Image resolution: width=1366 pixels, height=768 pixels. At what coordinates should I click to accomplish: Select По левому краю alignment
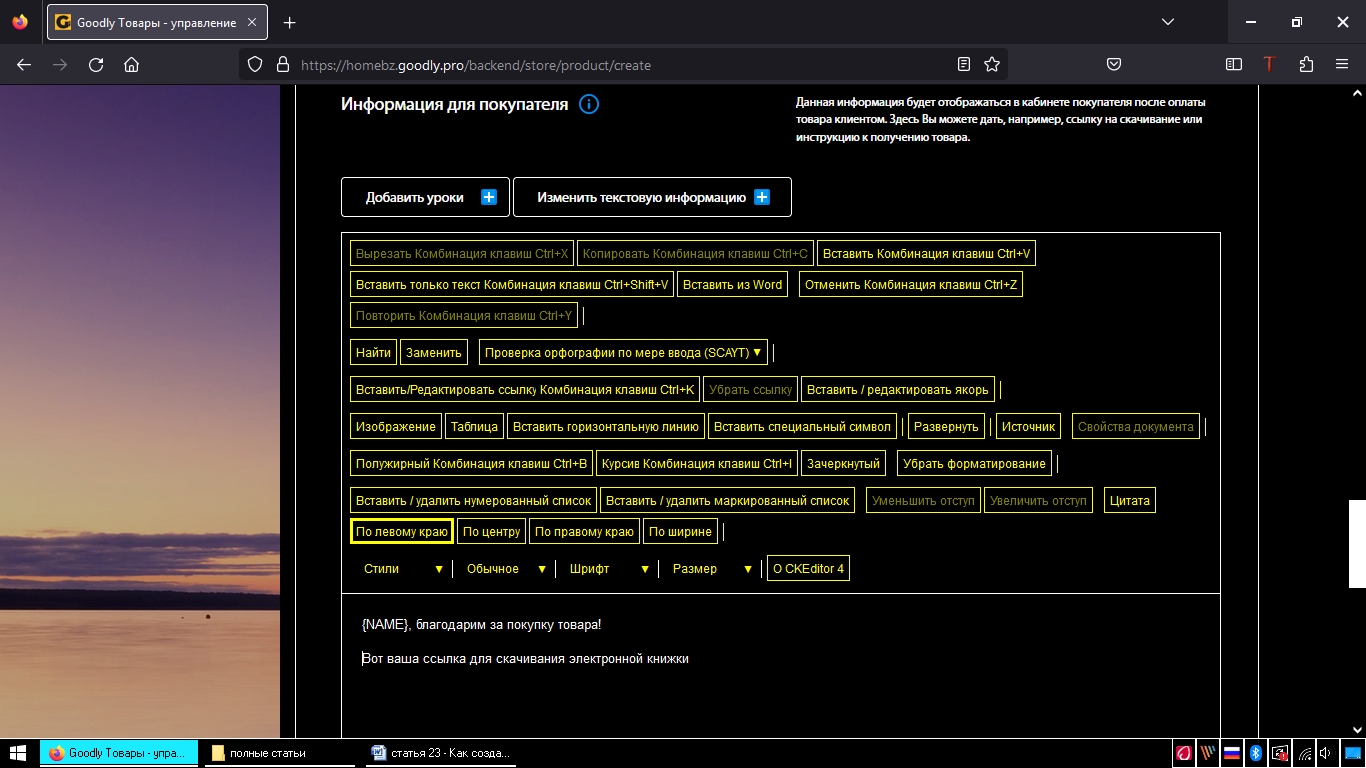tap(402, 532)
